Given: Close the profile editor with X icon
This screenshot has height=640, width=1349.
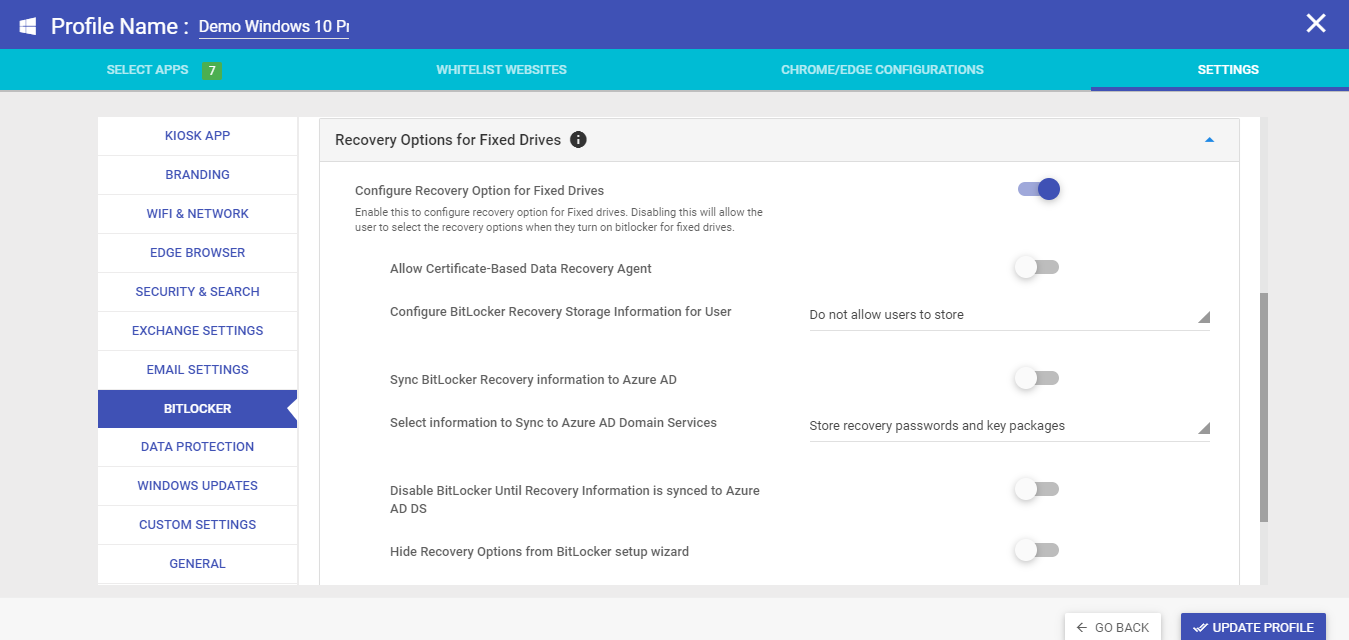Looking at the screenshot, I should 1316,24.
